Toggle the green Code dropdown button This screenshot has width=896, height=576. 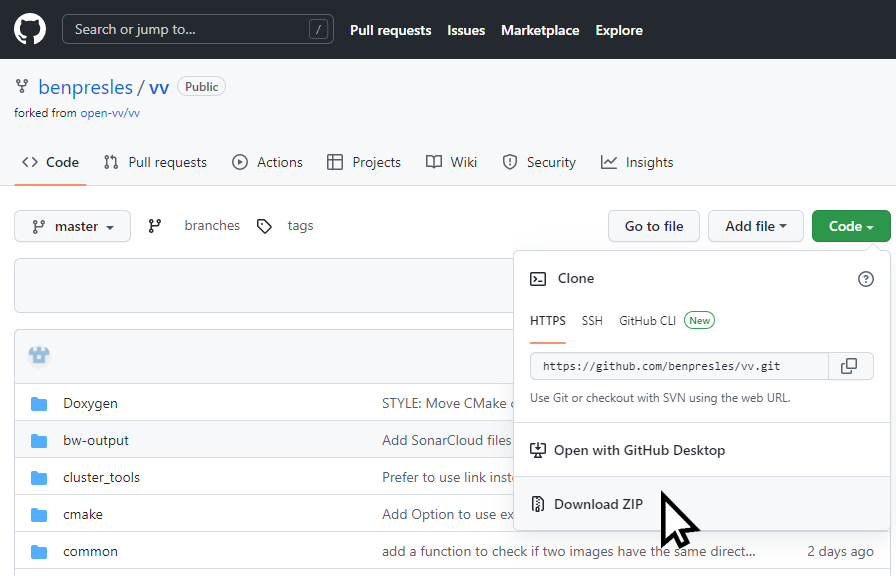(x=851, y=226)
